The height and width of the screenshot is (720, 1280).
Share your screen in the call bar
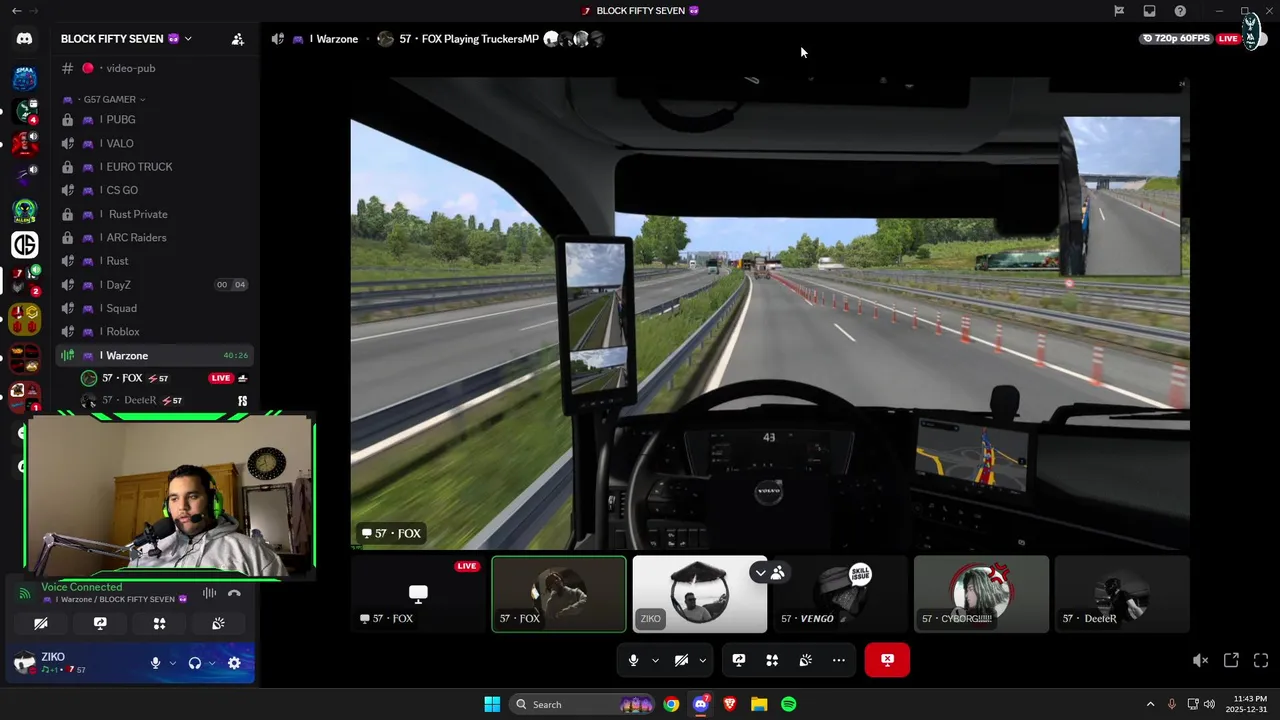click(x=739, y=660)
